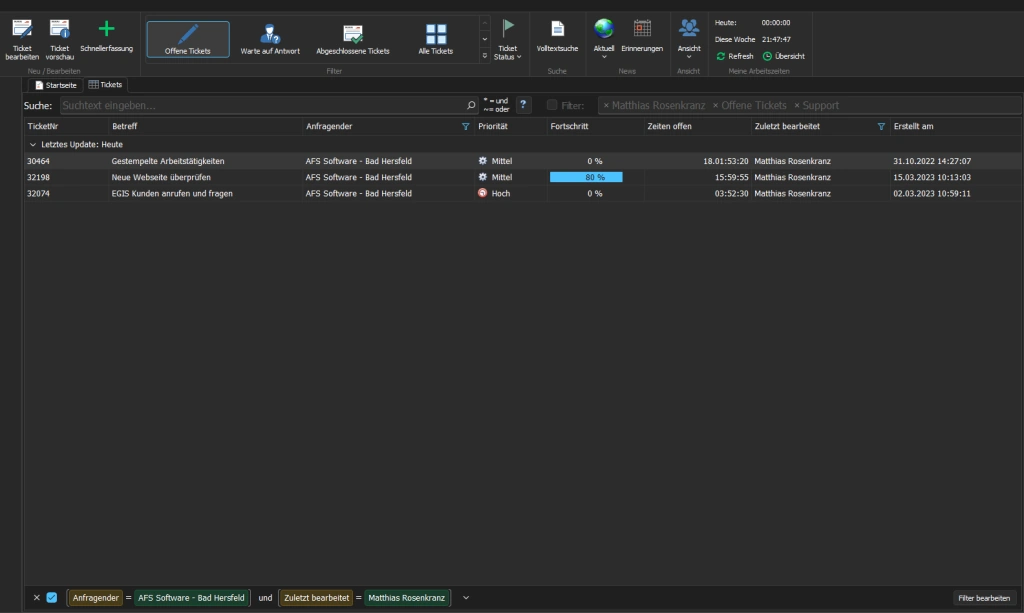Click creation date 02.03.2023 10:59:11
This screenshot has height=613, width=1024.
click(x=932, y=193)
